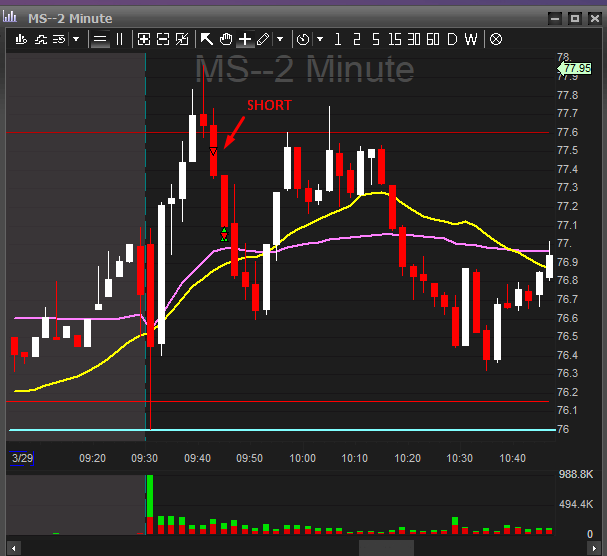The width and height of the screenshot is (607, 556).
Task: Click the horizontal scrollbar thumb
Action: point(386,548)
